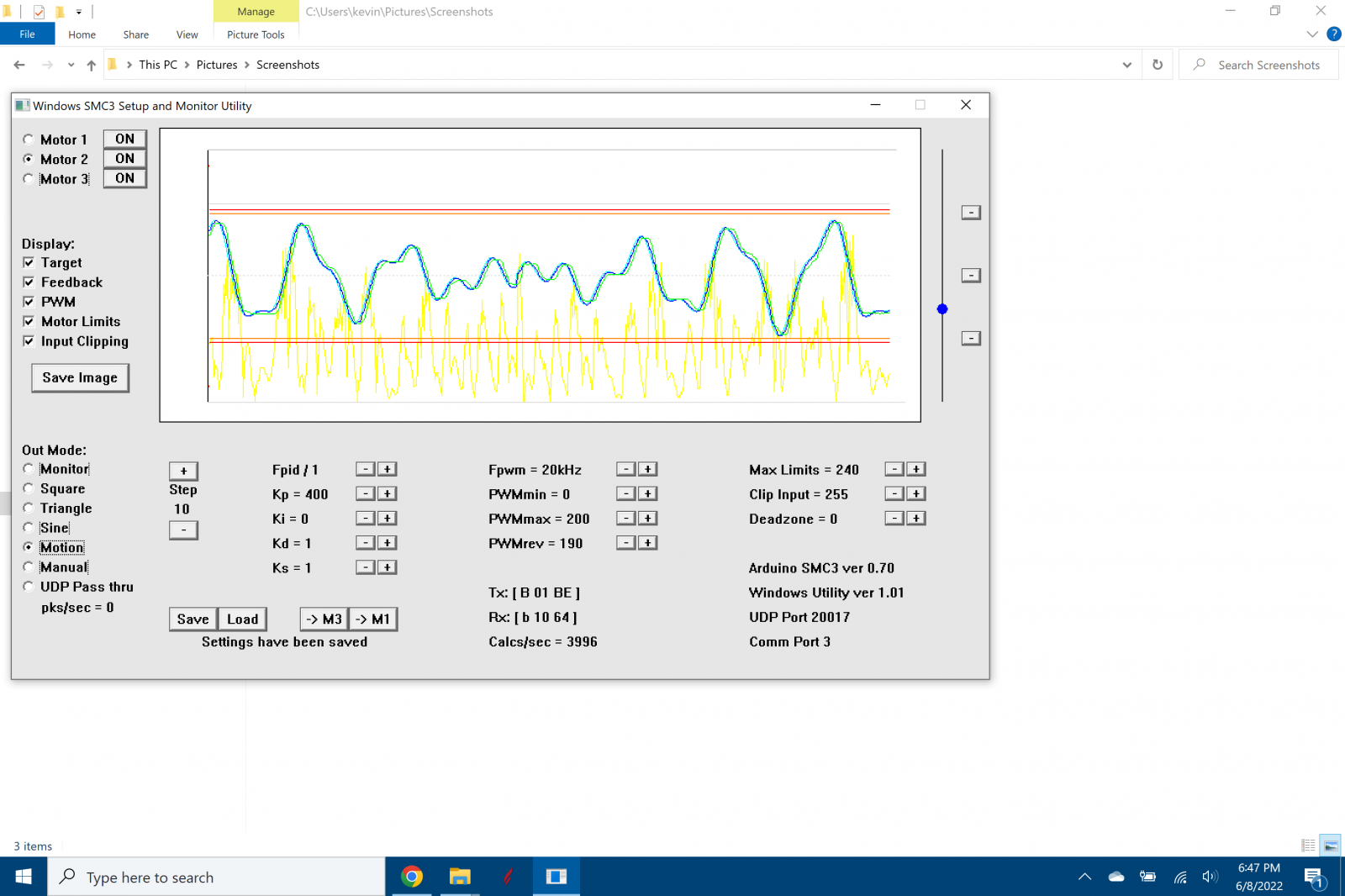
Task: Click the blue manual position slider handle
Action: coord(942,309)
